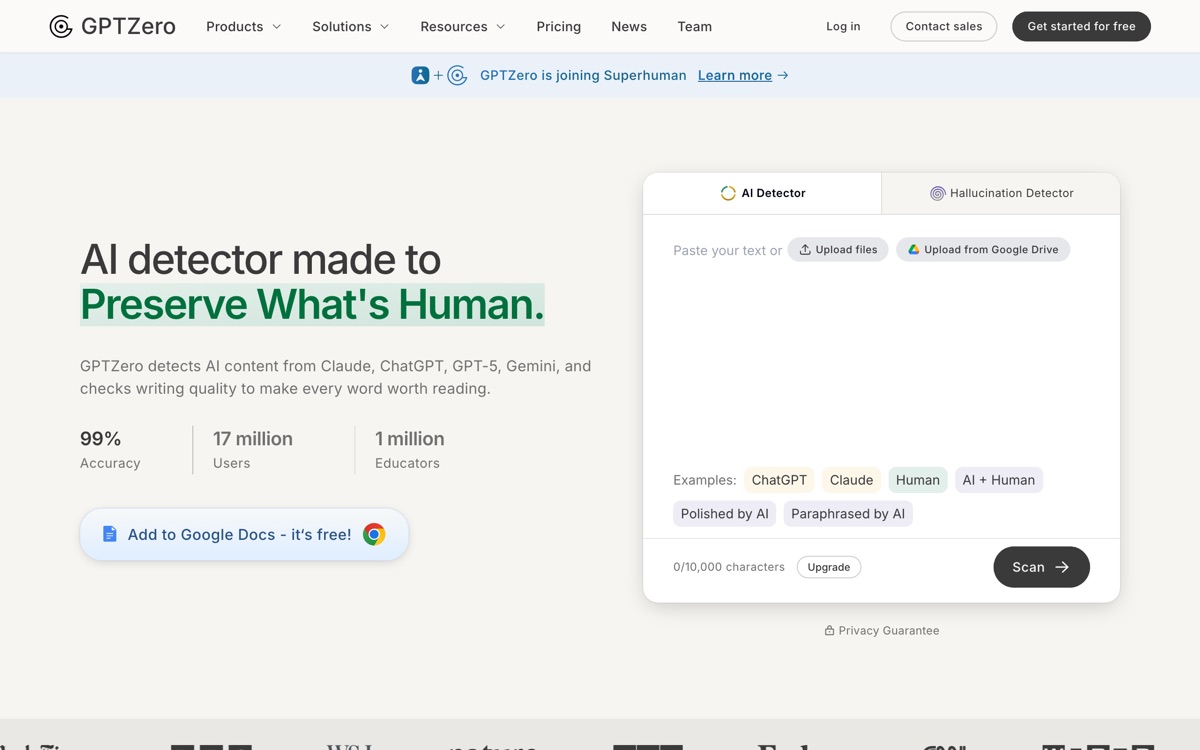Image resolution: width=1200 pixels, height=750 pixels.
Task: Click the Superhuman icon in the banner
Action: (x=420, y=75)
